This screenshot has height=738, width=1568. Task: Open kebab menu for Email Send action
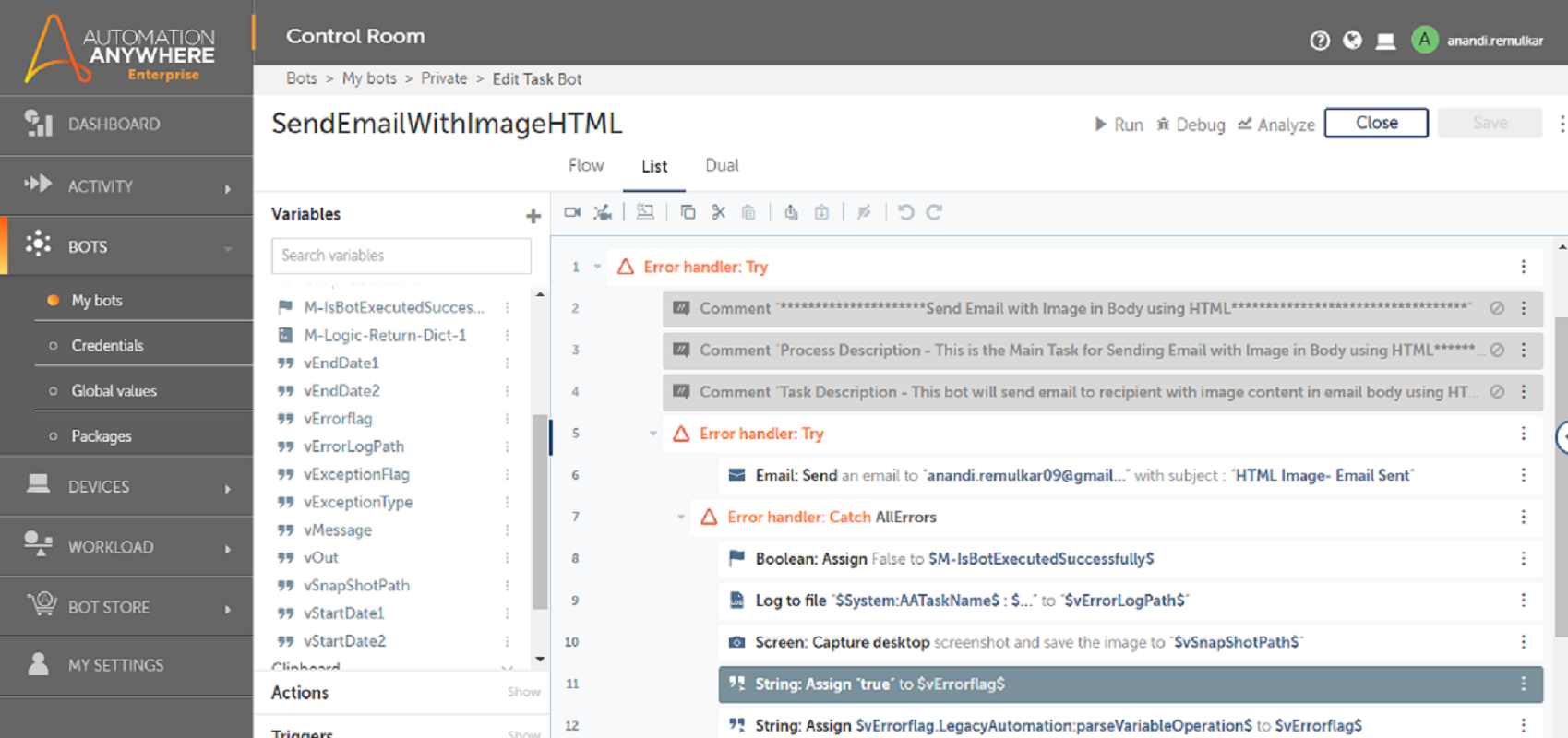[1523, 475]
